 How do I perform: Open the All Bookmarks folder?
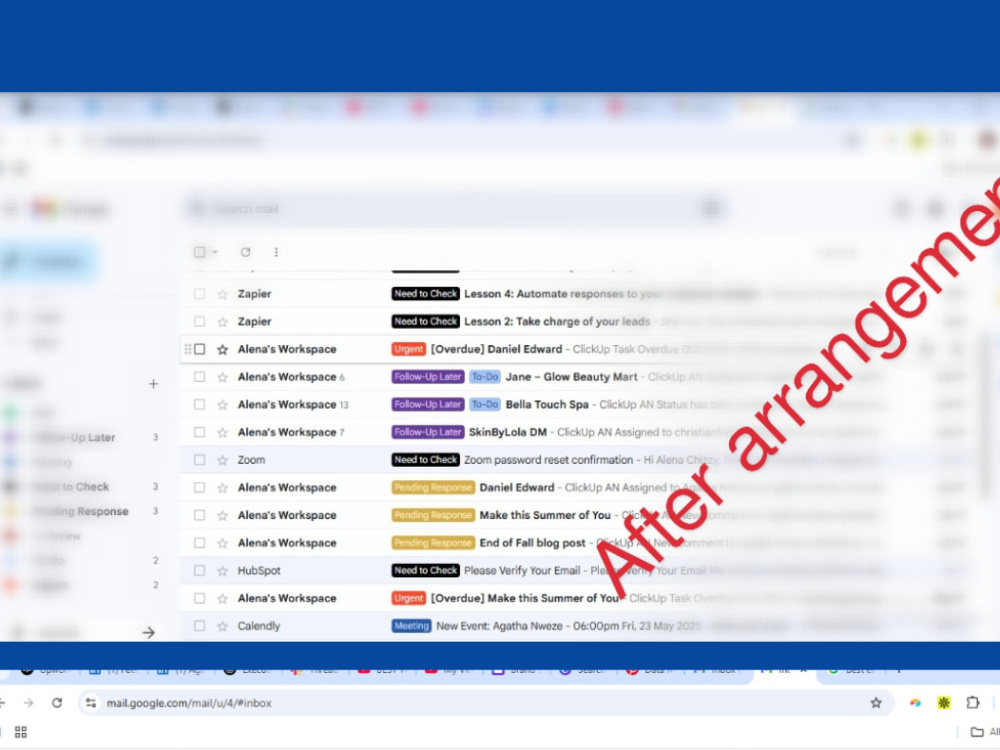[x=985, y=732]
